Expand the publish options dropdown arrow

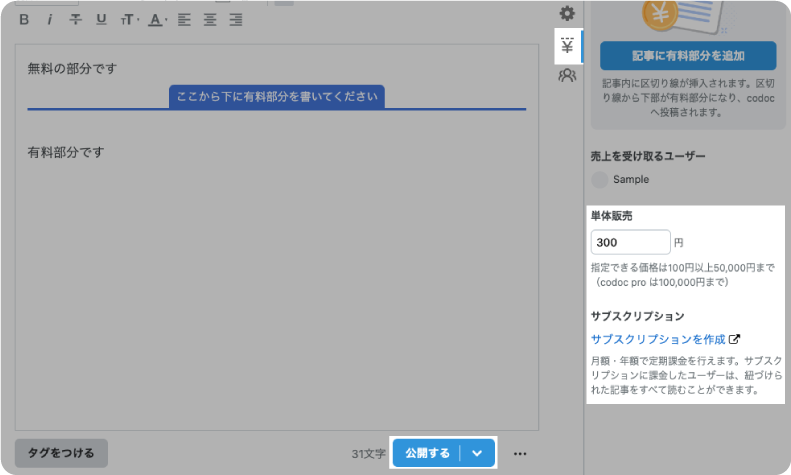click(478, 453)
